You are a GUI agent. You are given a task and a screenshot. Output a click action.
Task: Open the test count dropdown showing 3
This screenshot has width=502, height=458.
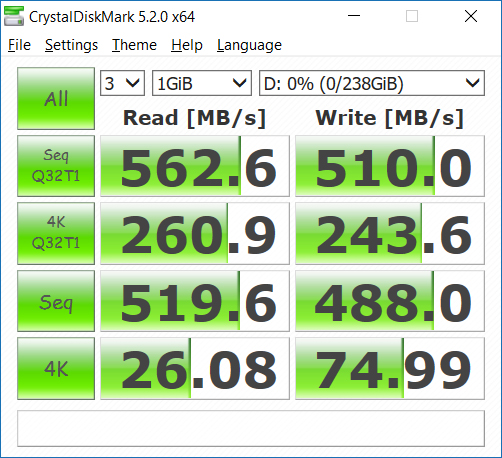(x=122, y=83)
